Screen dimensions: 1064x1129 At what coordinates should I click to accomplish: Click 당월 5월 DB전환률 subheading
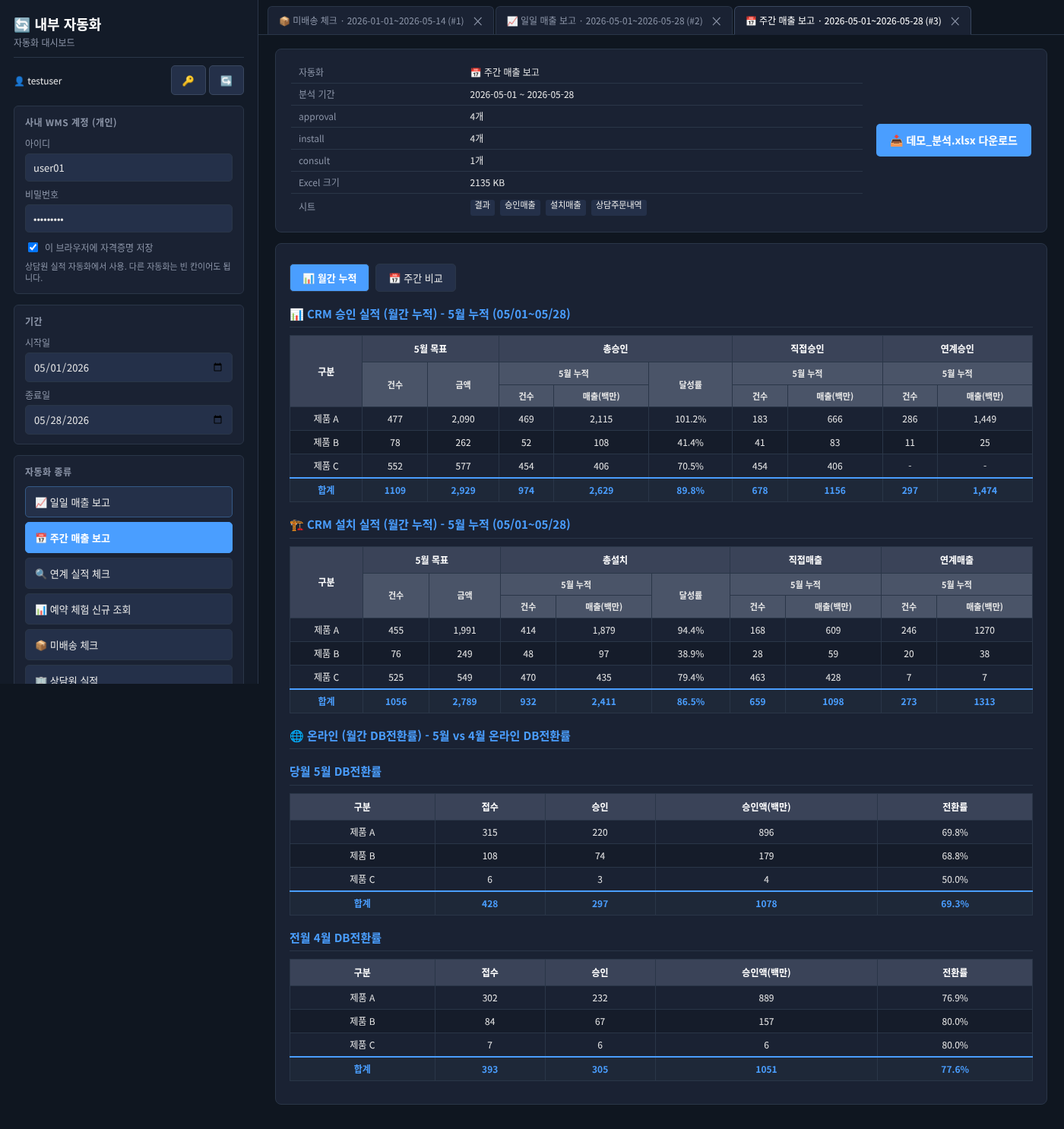pos(335,772)
